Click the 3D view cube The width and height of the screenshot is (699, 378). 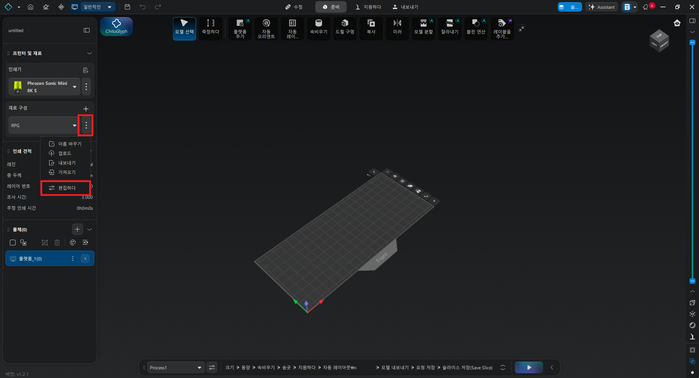[659, 41]
